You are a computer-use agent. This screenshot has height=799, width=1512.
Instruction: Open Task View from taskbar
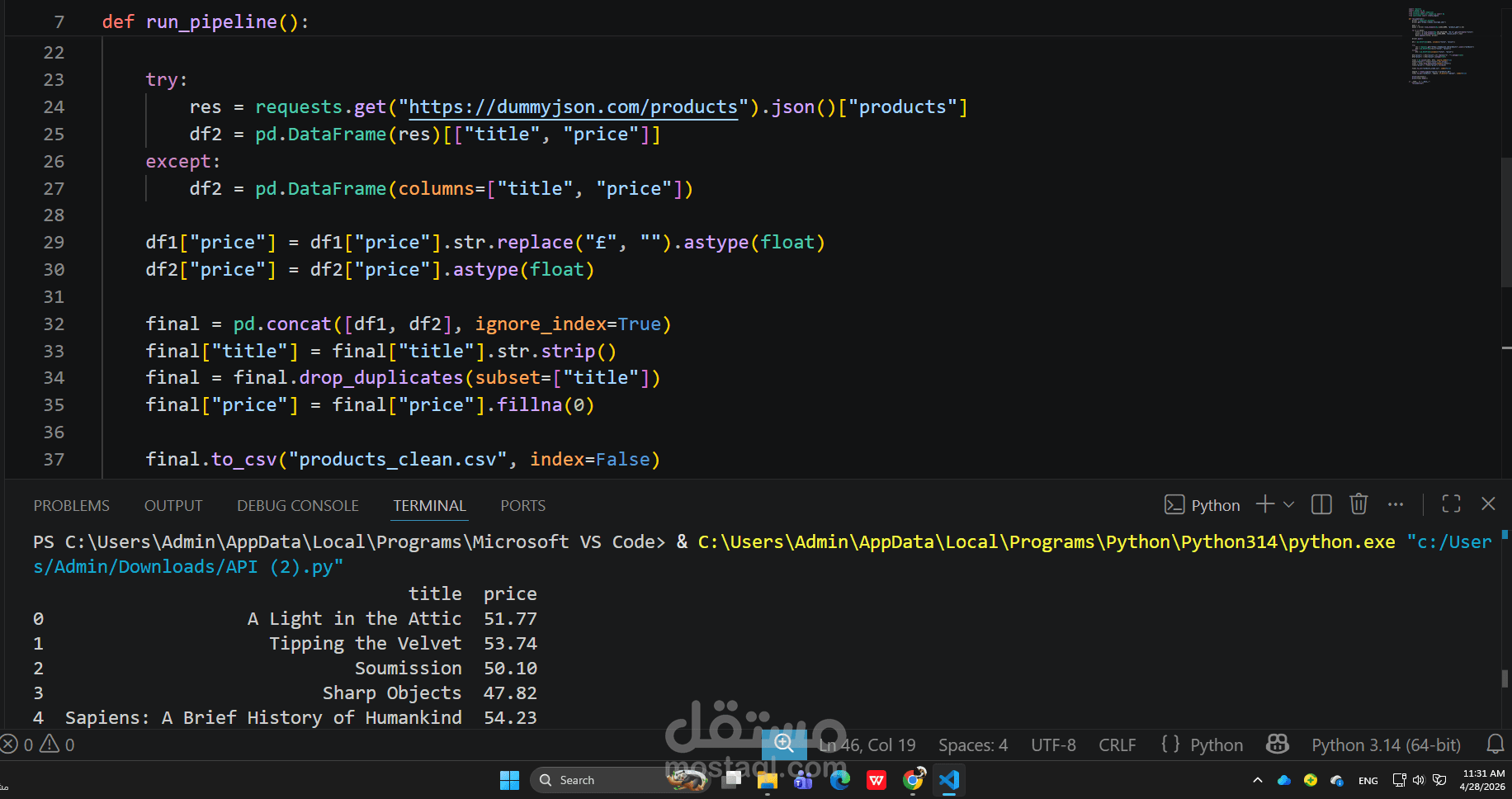(x=731, y=780)
